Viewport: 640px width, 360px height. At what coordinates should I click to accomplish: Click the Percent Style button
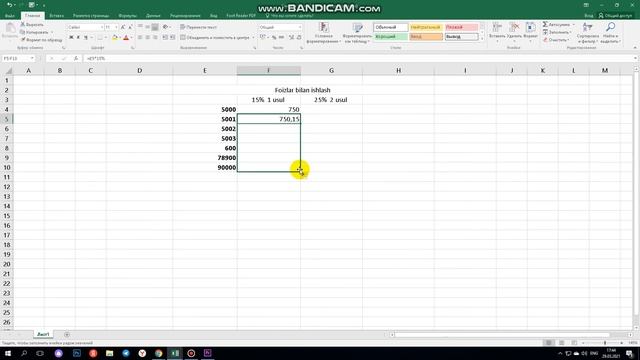(274, 38)
